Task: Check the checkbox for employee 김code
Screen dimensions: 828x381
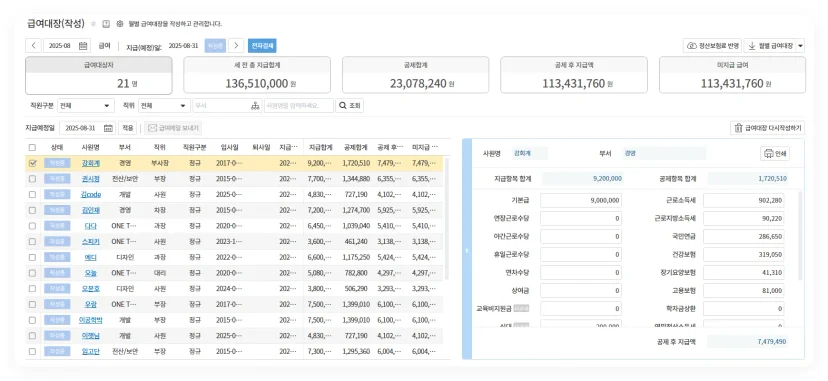Action: pos(33,194)
